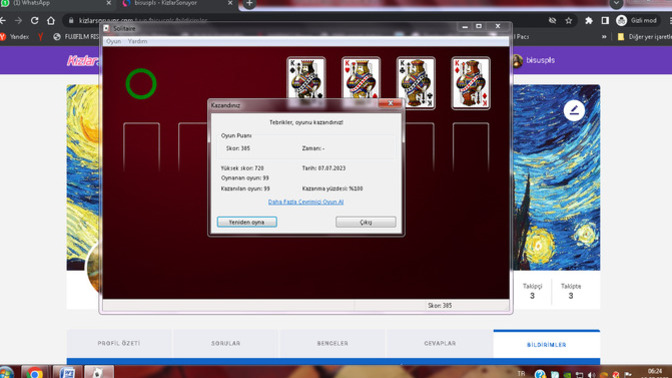Open a new Chrome tab
672x378 pixels.
(x=249, y=3)
